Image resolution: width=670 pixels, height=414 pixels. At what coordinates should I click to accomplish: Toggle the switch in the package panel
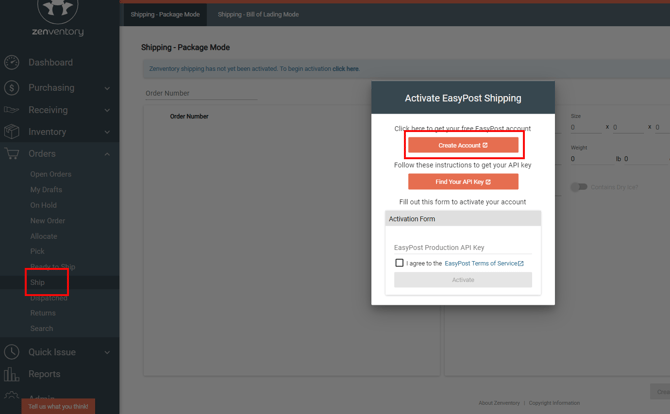578,187
